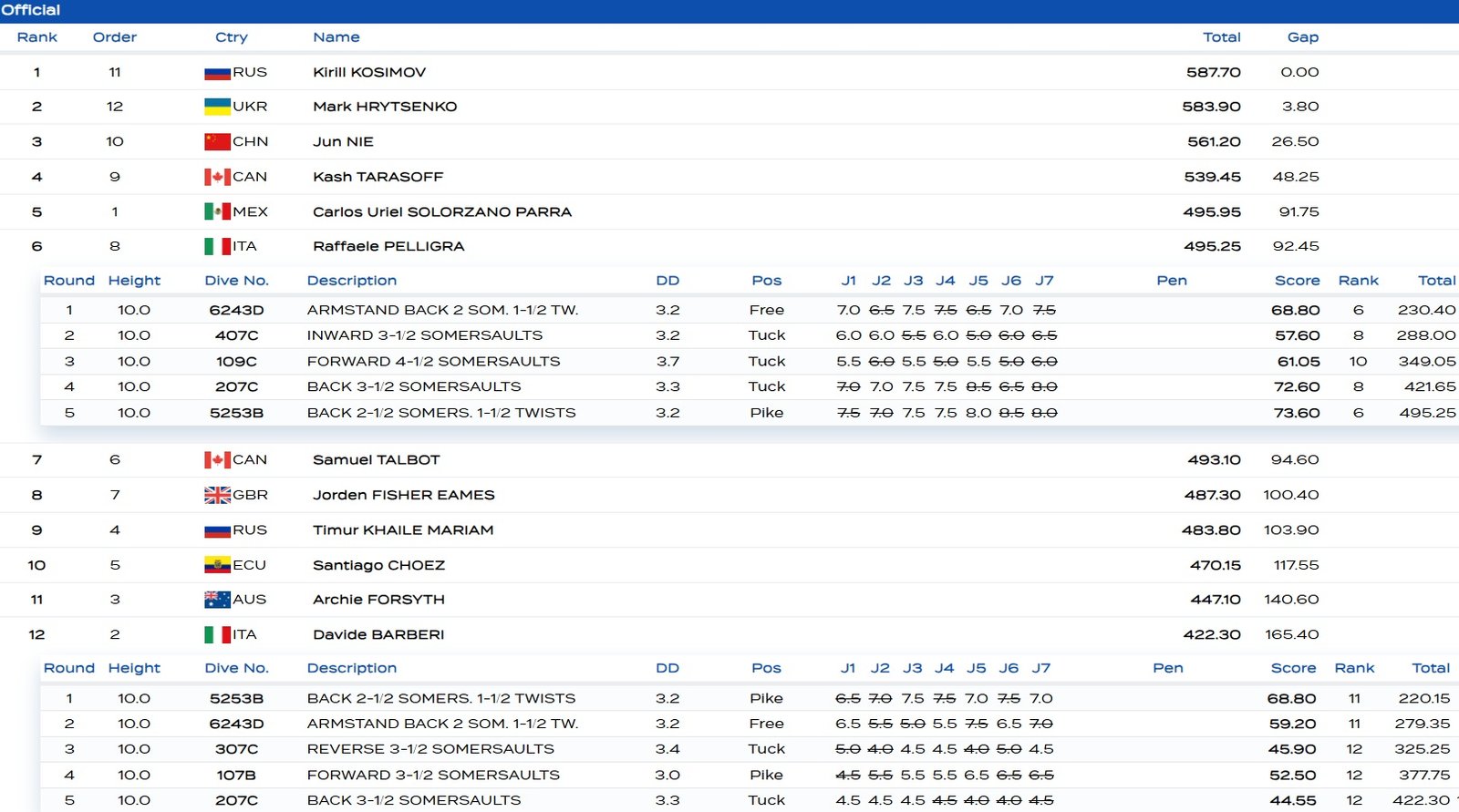Sort by the Ctry column header
The image size is (1459, 812).
pos(232,37)
